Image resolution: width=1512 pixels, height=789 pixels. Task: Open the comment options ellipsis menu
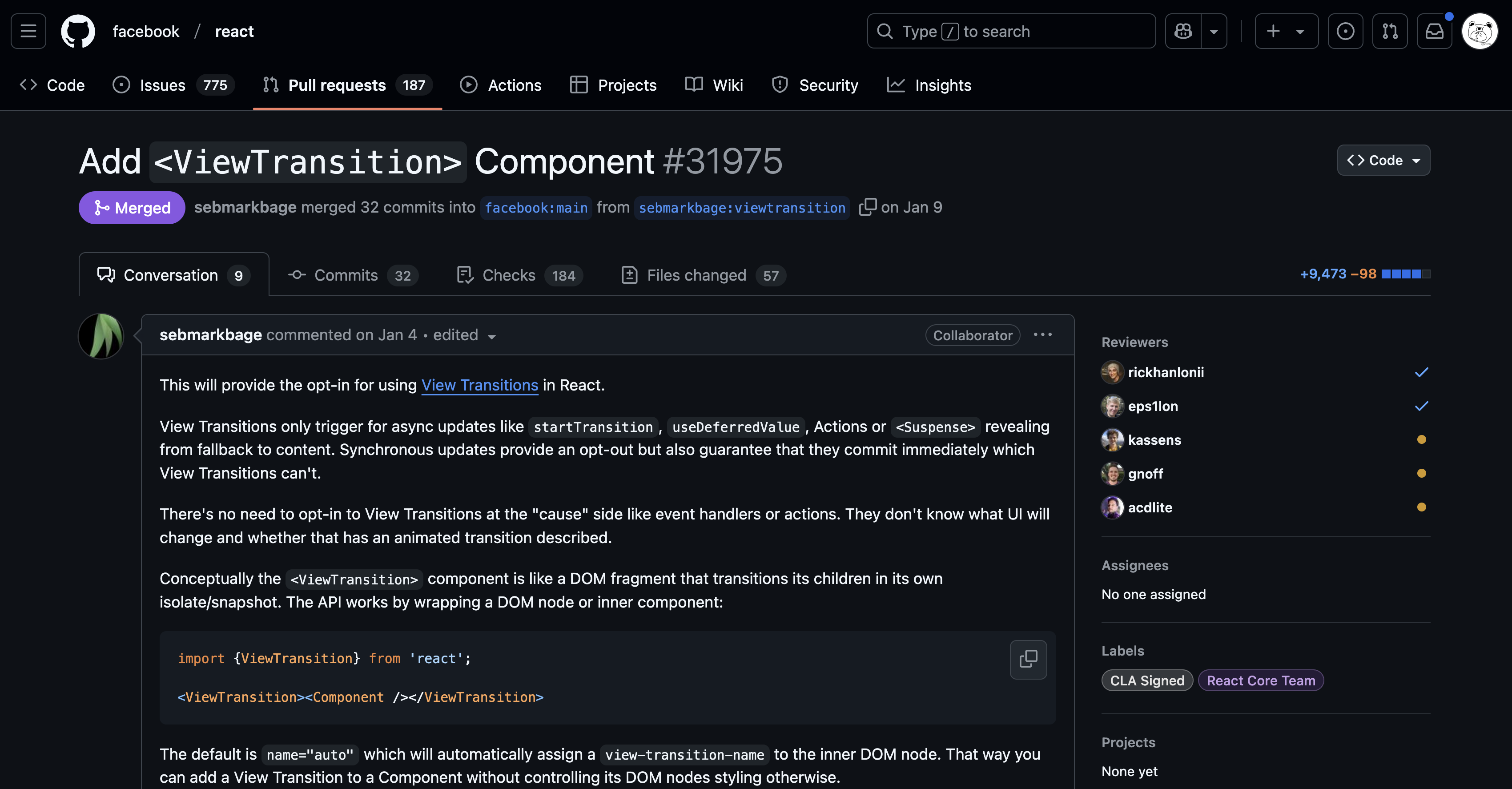pyautogui.click(x=1042, y=334)
